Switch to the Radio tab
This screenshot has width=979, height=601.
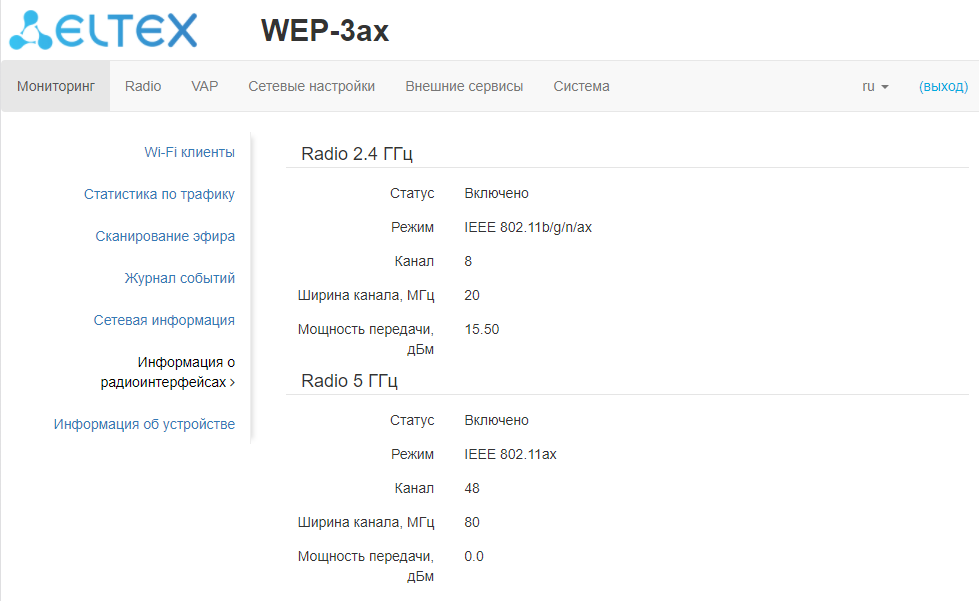point(143,86)
